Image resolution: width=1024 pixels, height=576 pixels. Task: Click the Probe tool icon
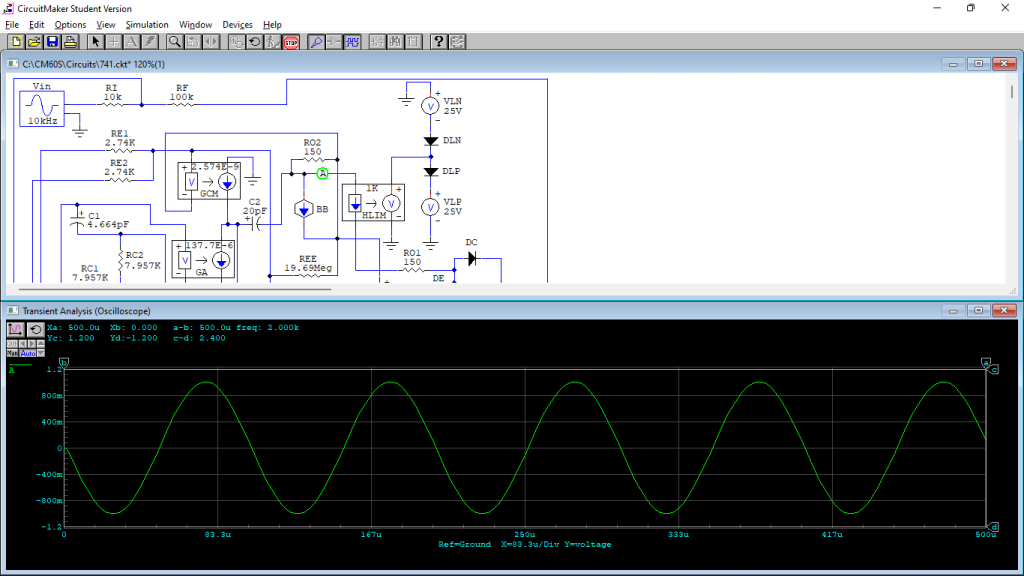pos(316,41)
